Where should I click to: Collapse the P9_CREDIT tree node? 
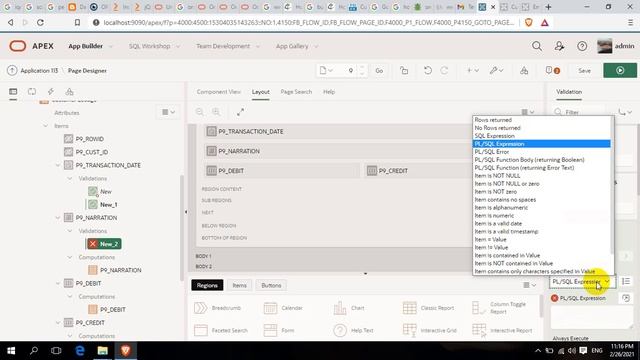click(58, 322)
